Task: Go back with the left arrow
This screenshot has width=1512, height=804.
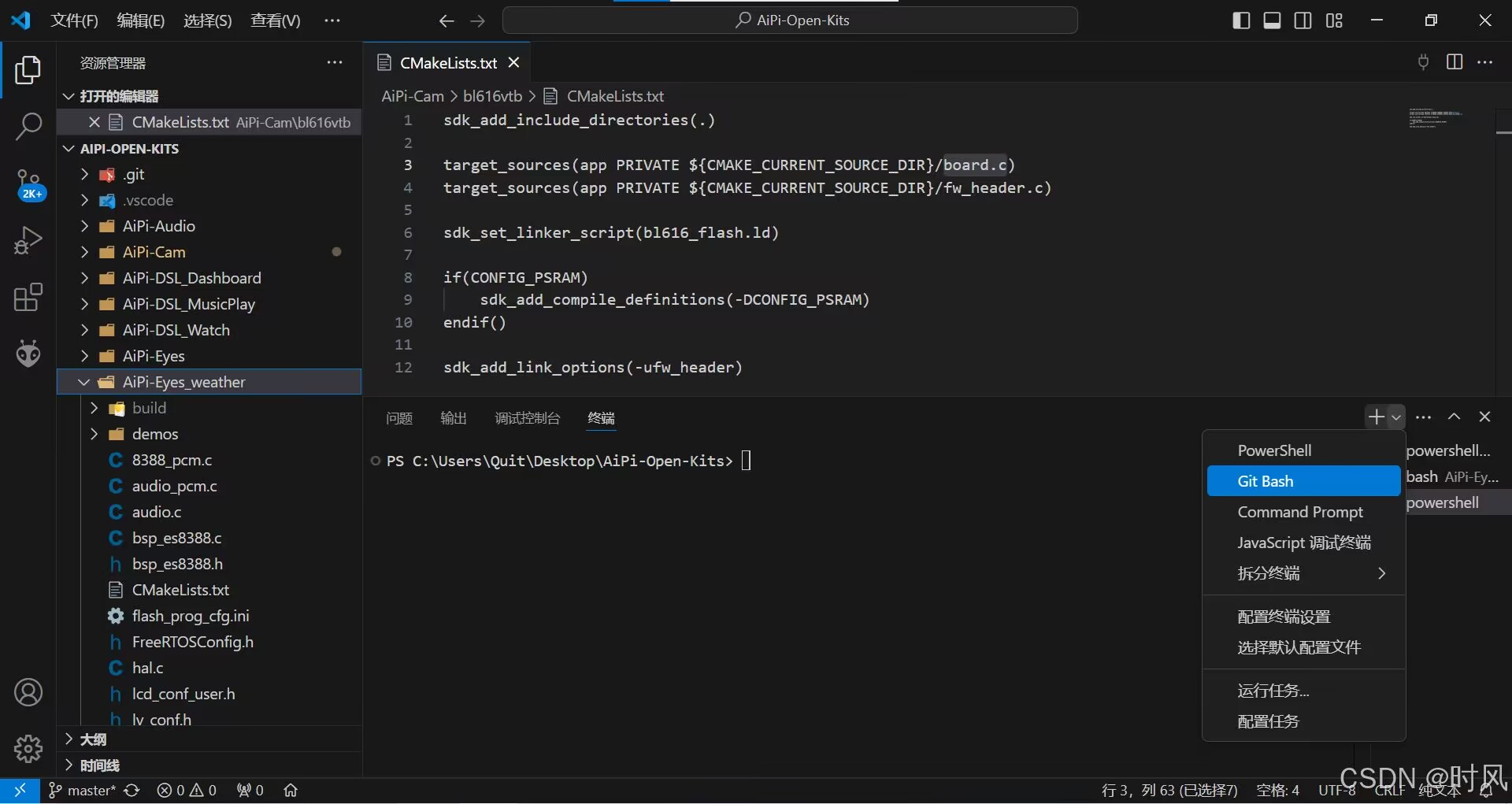Action: [447, 20]
